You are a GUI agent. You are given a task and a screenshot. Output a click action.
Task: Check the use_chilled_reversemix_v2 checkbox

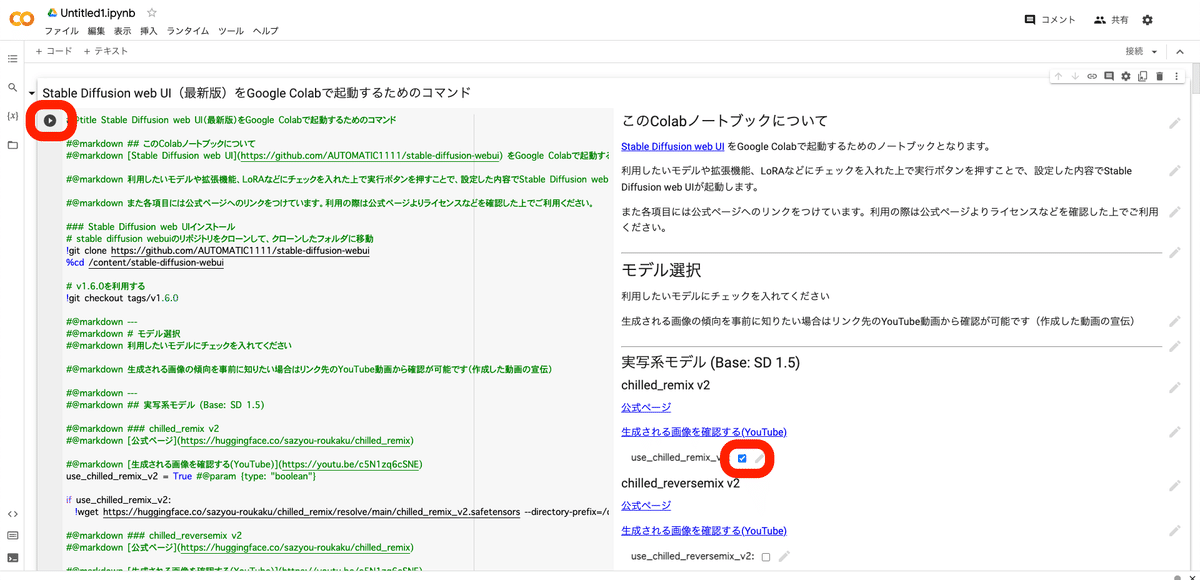766,557
